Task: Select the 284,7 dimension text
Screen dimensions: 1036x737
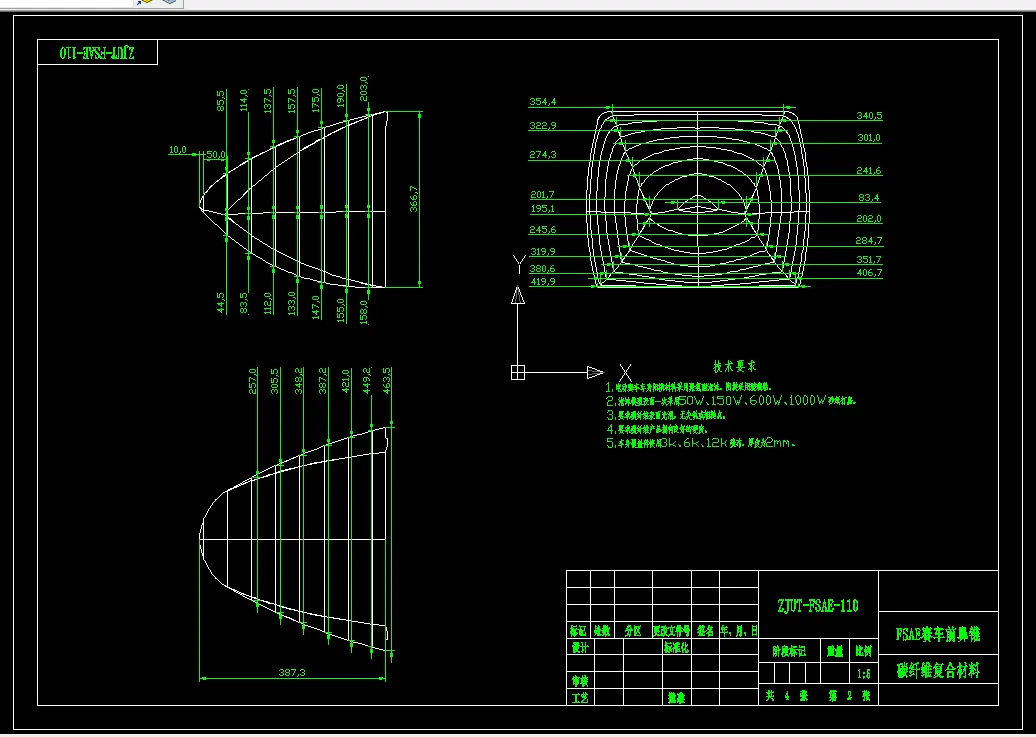Action: 869,241
